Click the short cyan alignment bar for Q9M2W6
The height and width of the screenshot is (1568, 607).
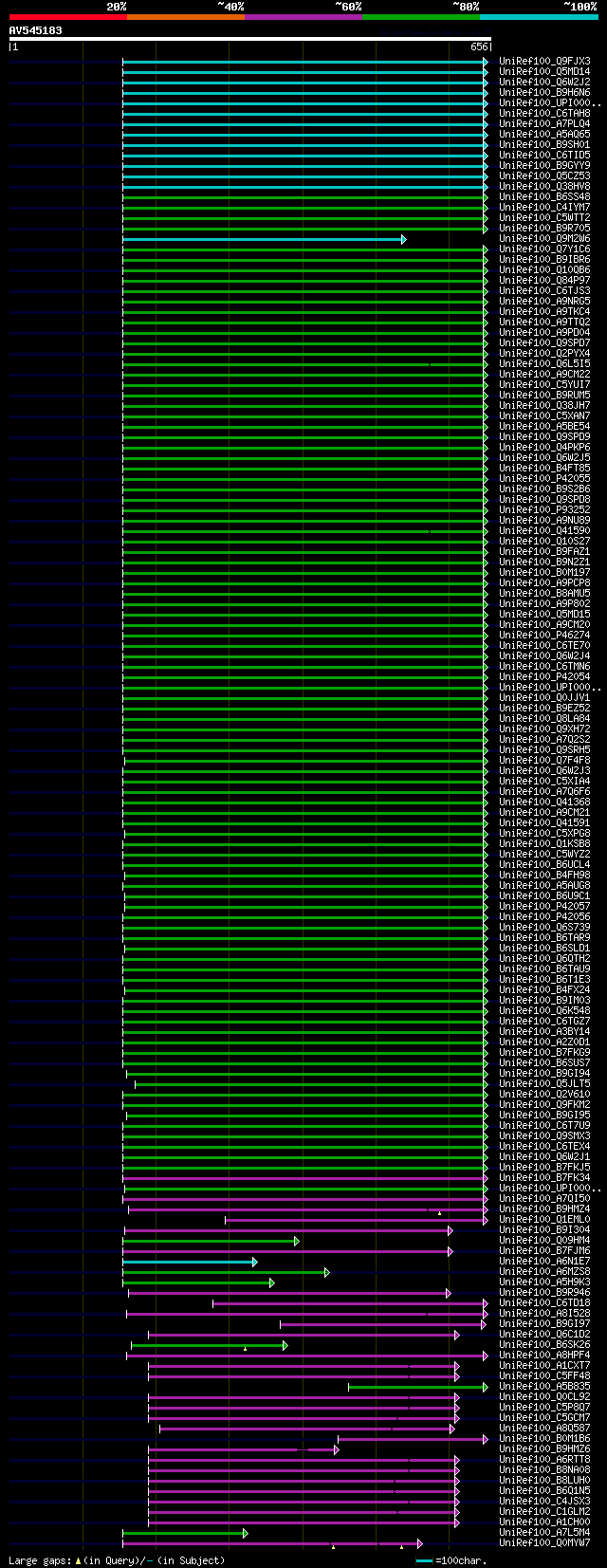(x=264, y=239)
